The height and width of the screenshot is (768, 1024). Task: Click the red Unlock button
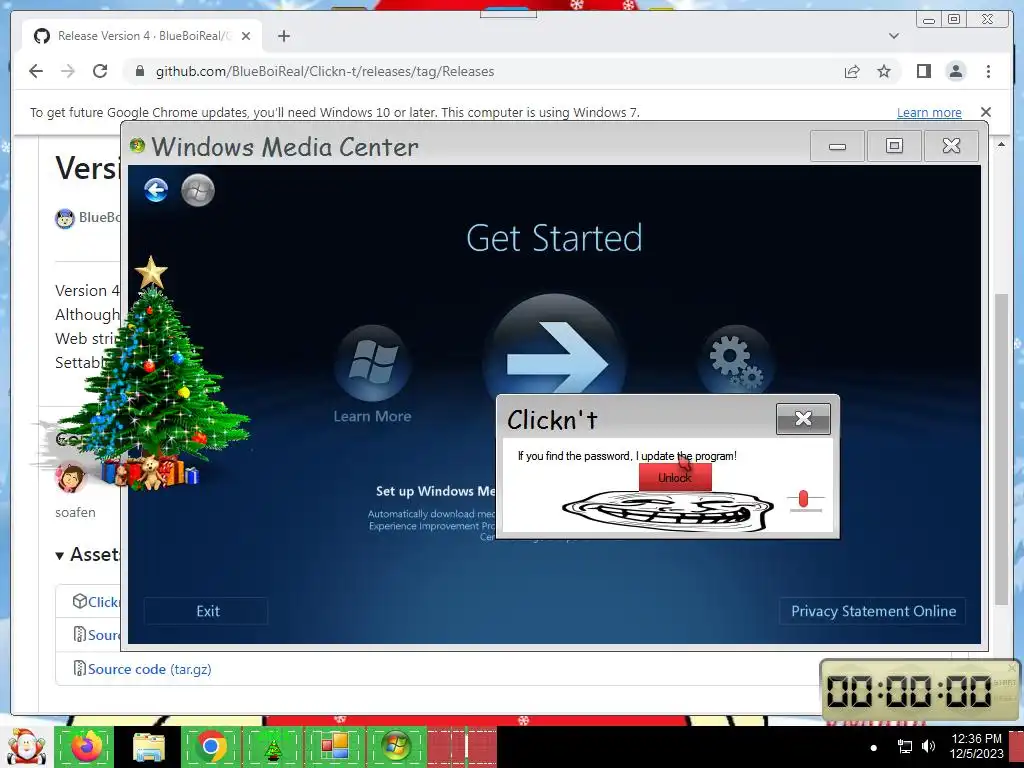coord(675,477)
